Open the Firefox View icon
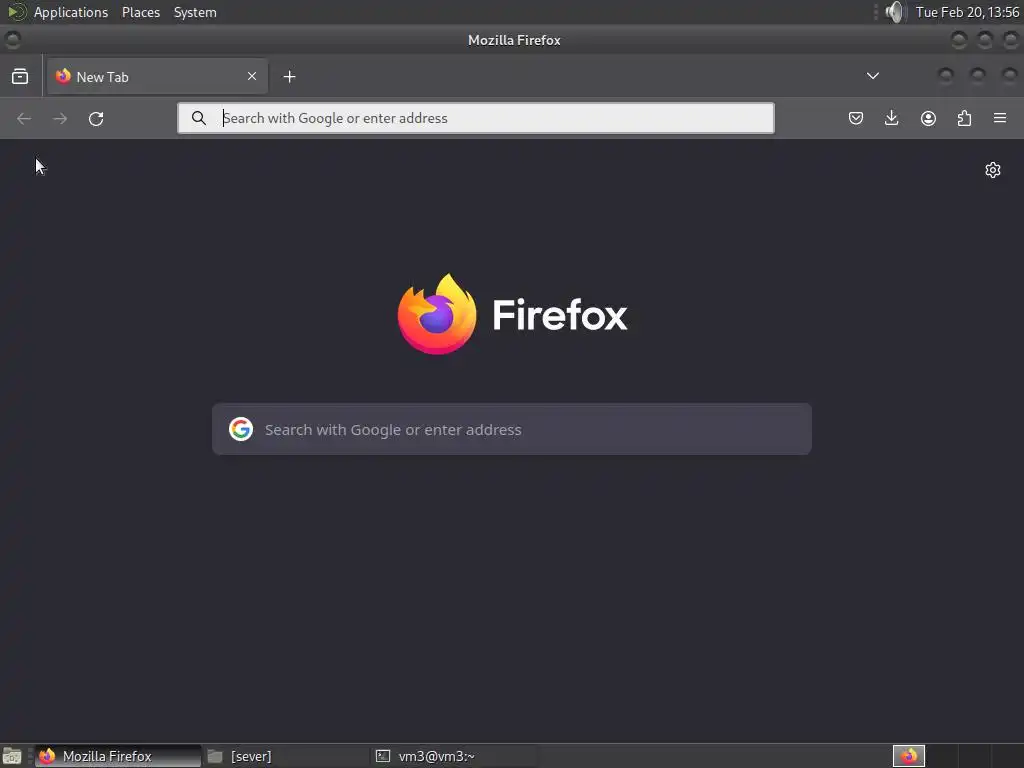Viewport: 1024px width, 768px height. tap(20, 76)
